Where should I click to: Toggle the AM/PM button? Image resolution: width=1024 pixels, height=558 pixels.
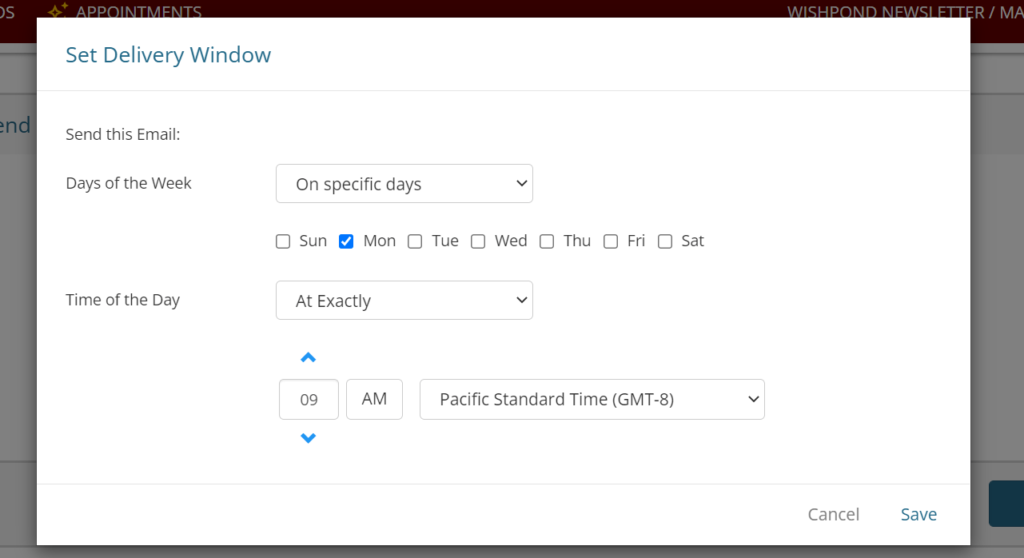point(374,399)
